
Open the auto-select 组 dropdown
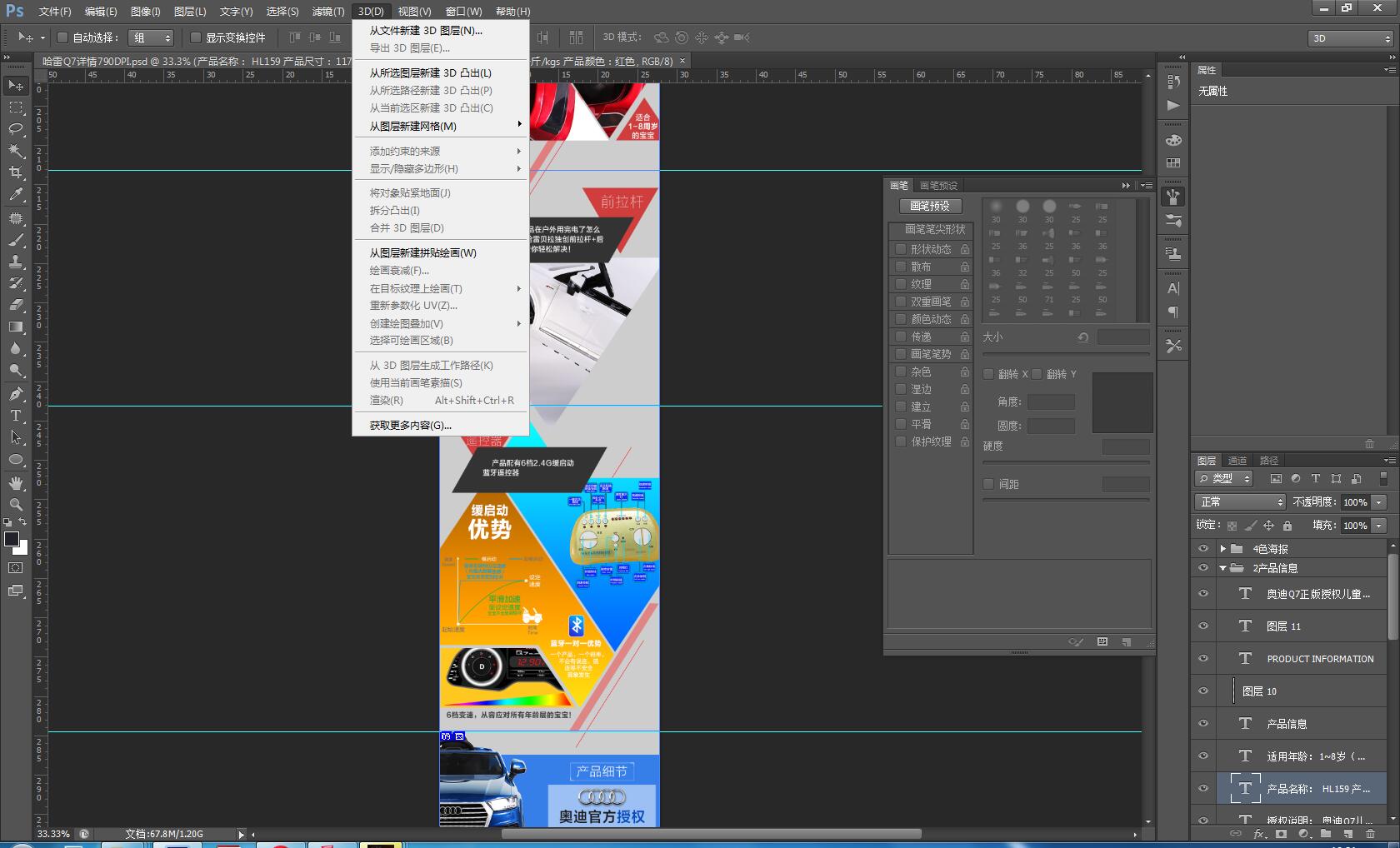(152, 37)
